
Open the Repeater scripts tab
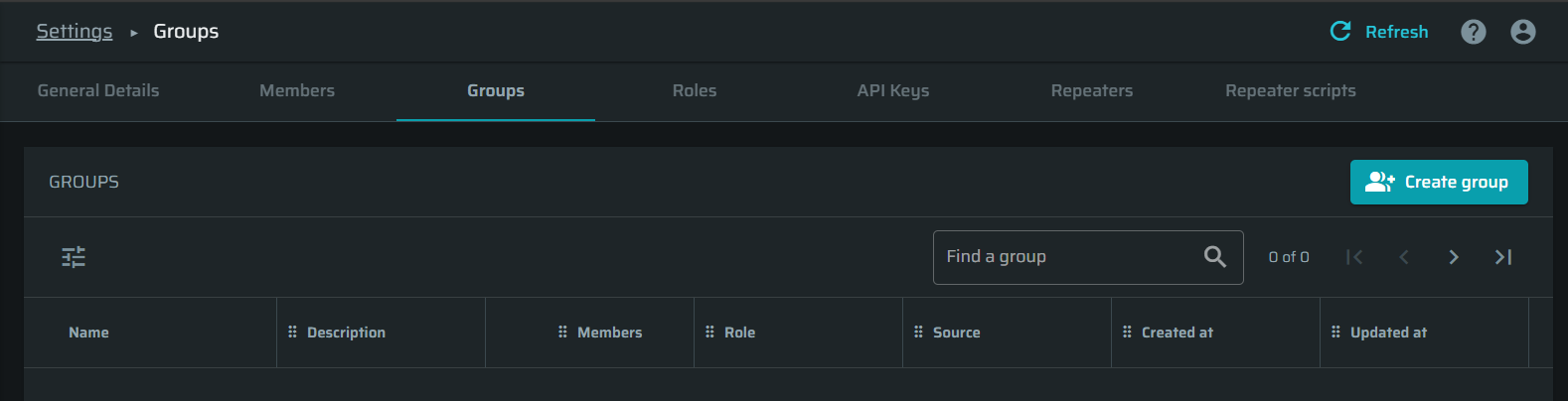(1291, 90)
